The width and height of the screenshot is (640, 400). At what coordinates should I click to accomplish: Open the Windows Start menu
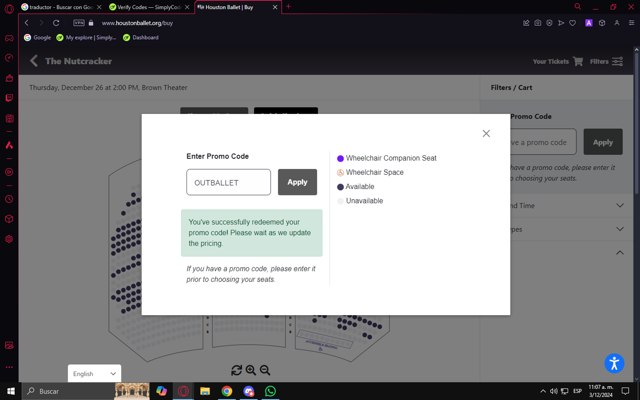tap(11, 391)
